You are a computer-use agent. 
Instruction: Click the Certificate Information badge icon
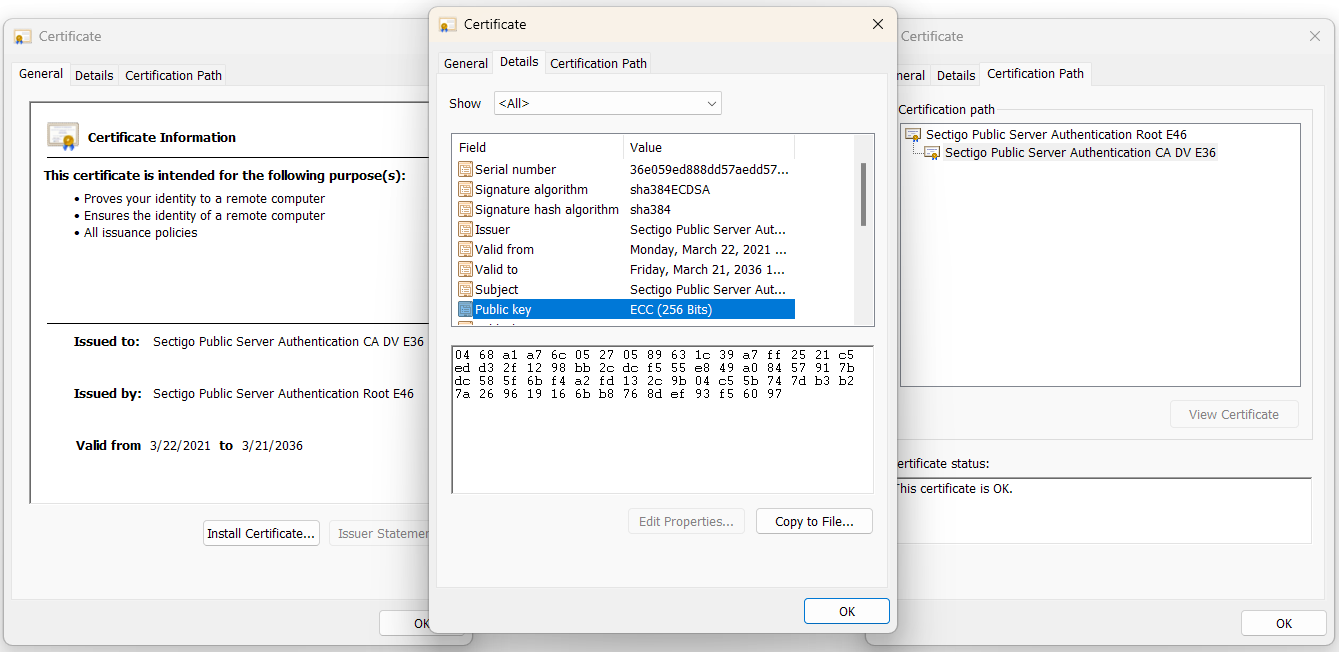[x=63, y=136]
